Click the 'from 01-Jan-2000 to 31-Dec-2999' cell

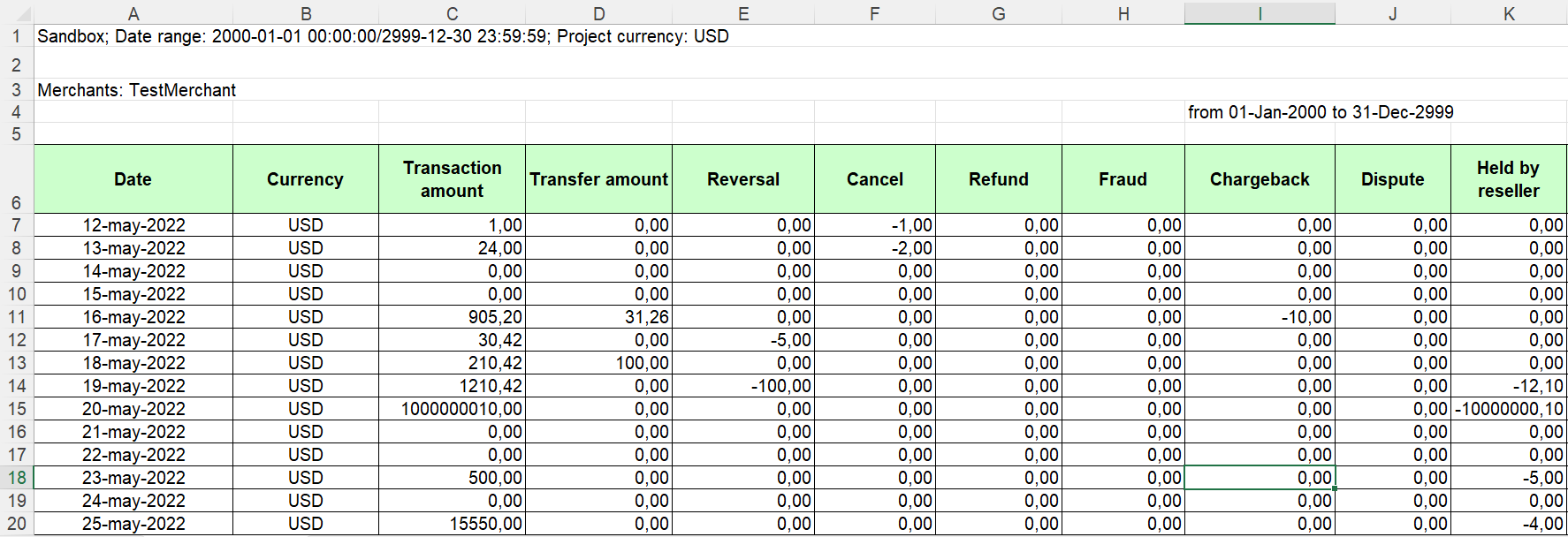[x=1320, y=112]
